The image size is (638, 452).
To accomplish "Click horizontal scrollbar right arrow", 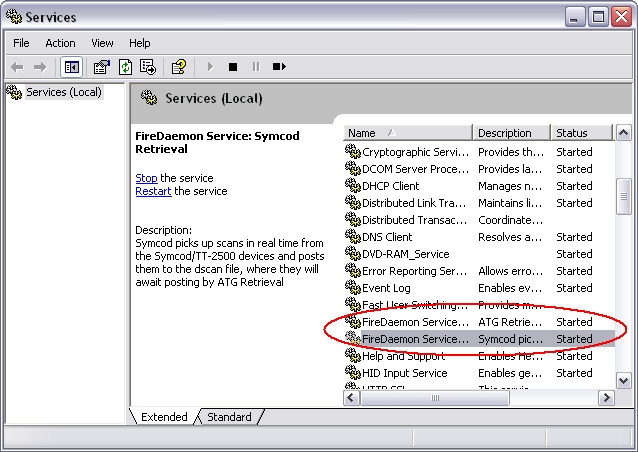I will pos(606,397).
